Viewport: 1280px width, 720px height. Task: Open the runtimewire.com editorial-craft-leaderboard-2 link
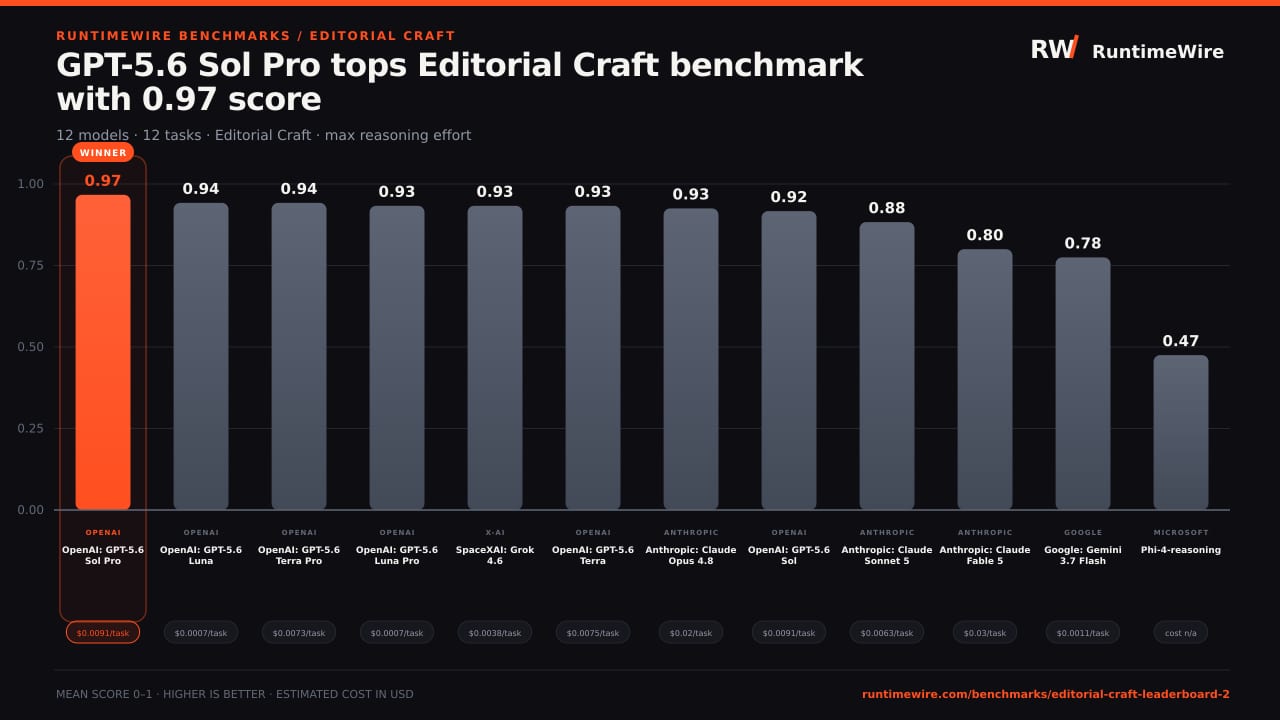pyautogui.click(x=1046, y=694)
